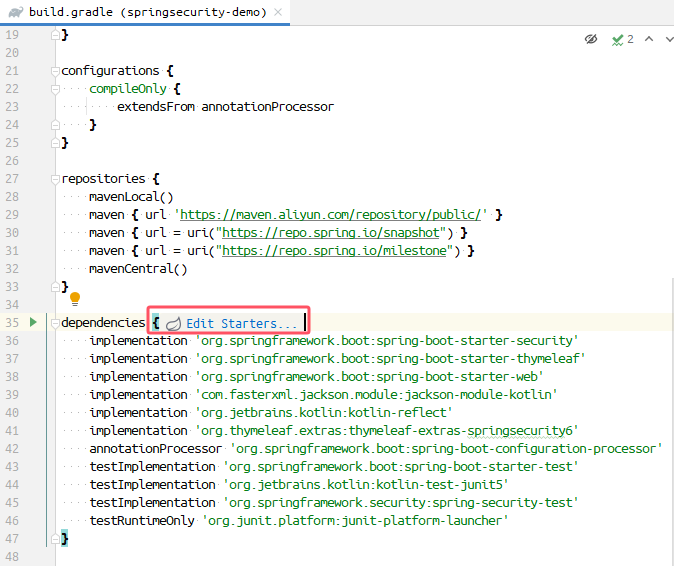The height and width of the screenshot is (566, 674).
Task: Run dependencies block with green gutter arrow
Action: (33, 322)
